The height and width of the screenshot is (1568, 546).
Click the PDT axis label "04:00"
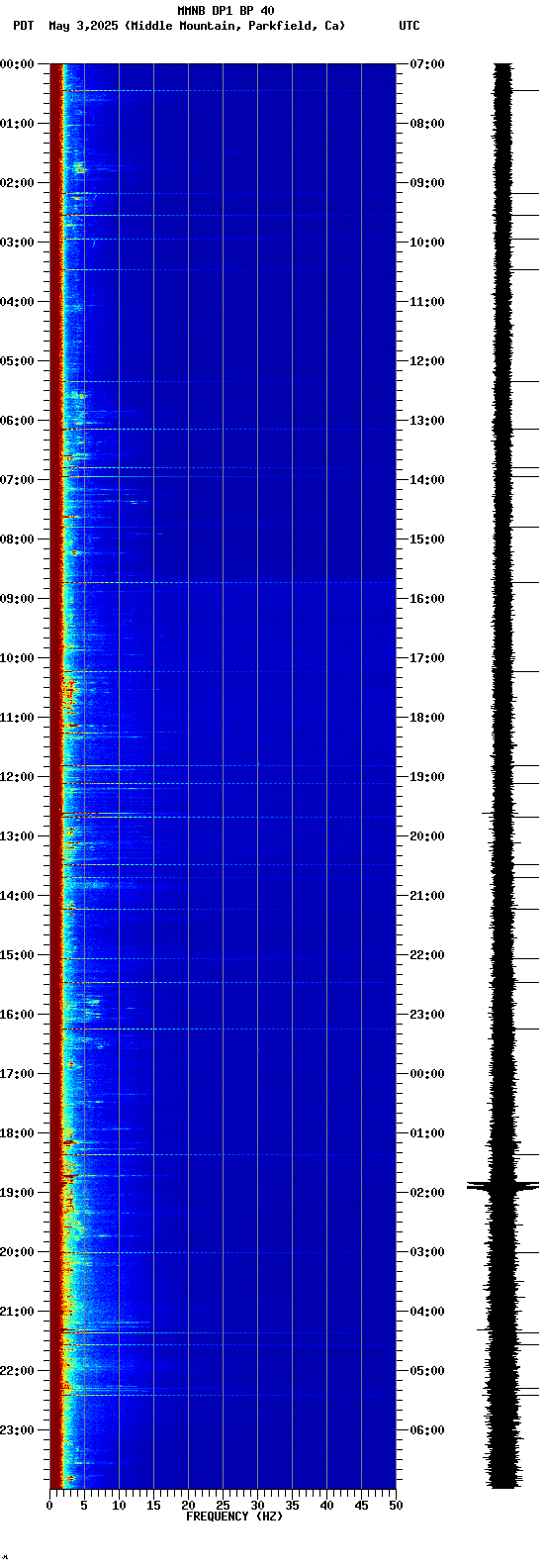(x=17, y=302)
